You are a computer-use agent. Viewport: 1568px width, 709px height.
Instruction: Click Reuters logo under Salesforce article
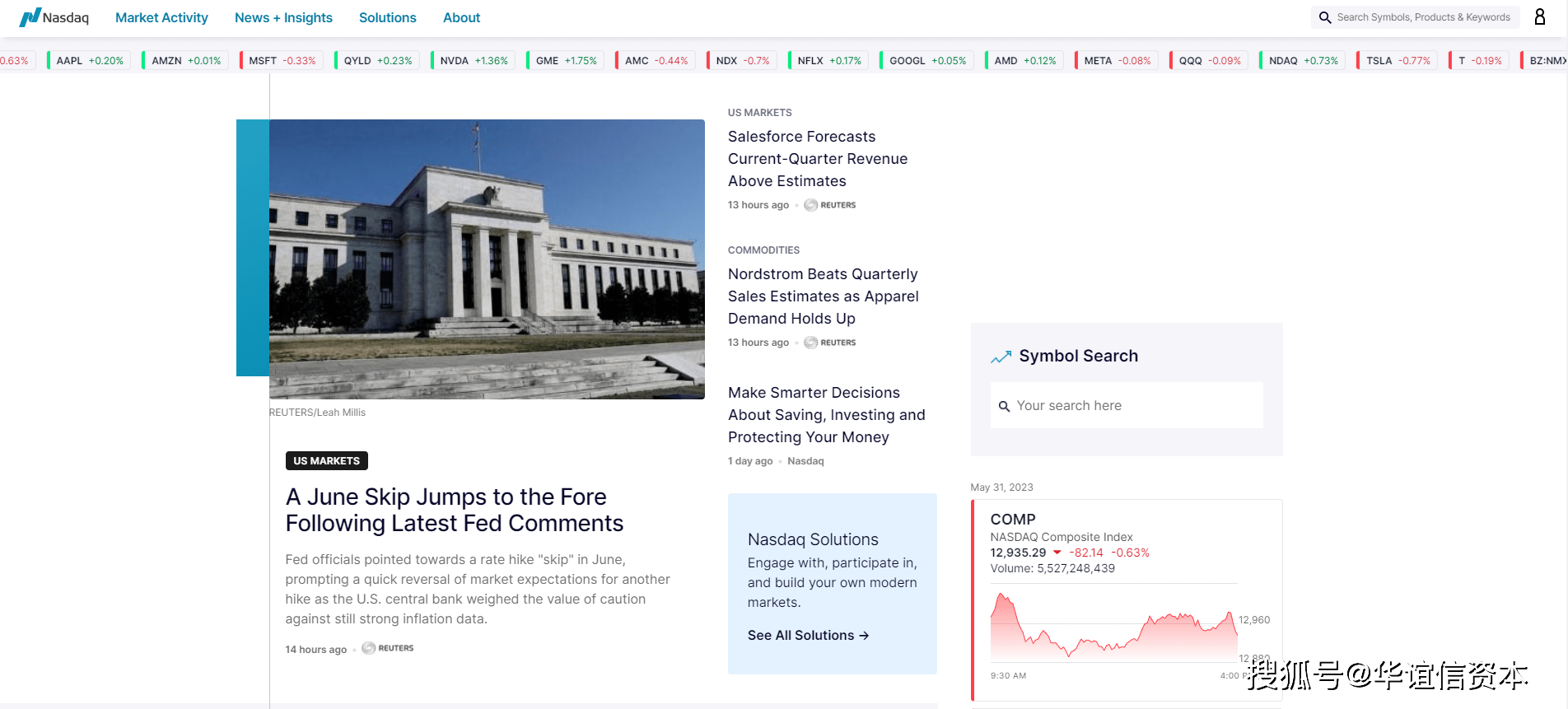click(x=830, y=205)
